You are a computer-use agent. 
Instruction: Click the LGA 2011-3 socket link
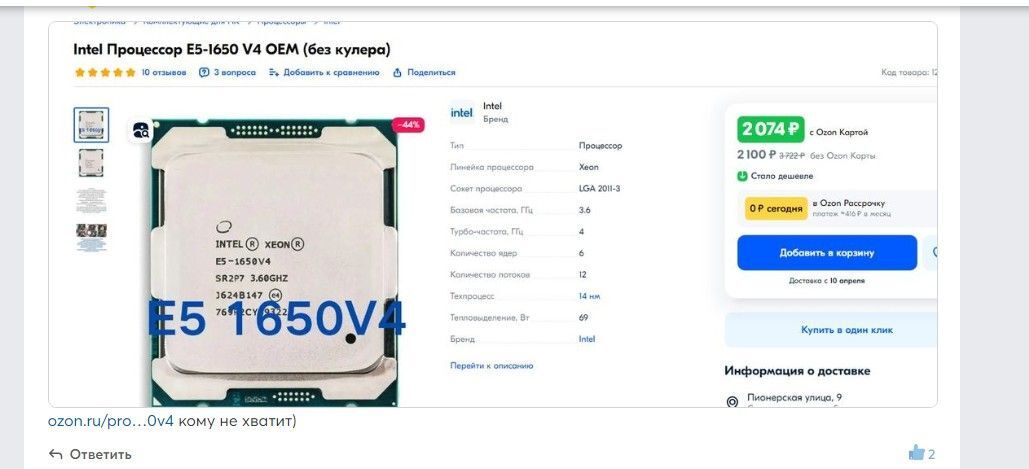click(599, 189)
